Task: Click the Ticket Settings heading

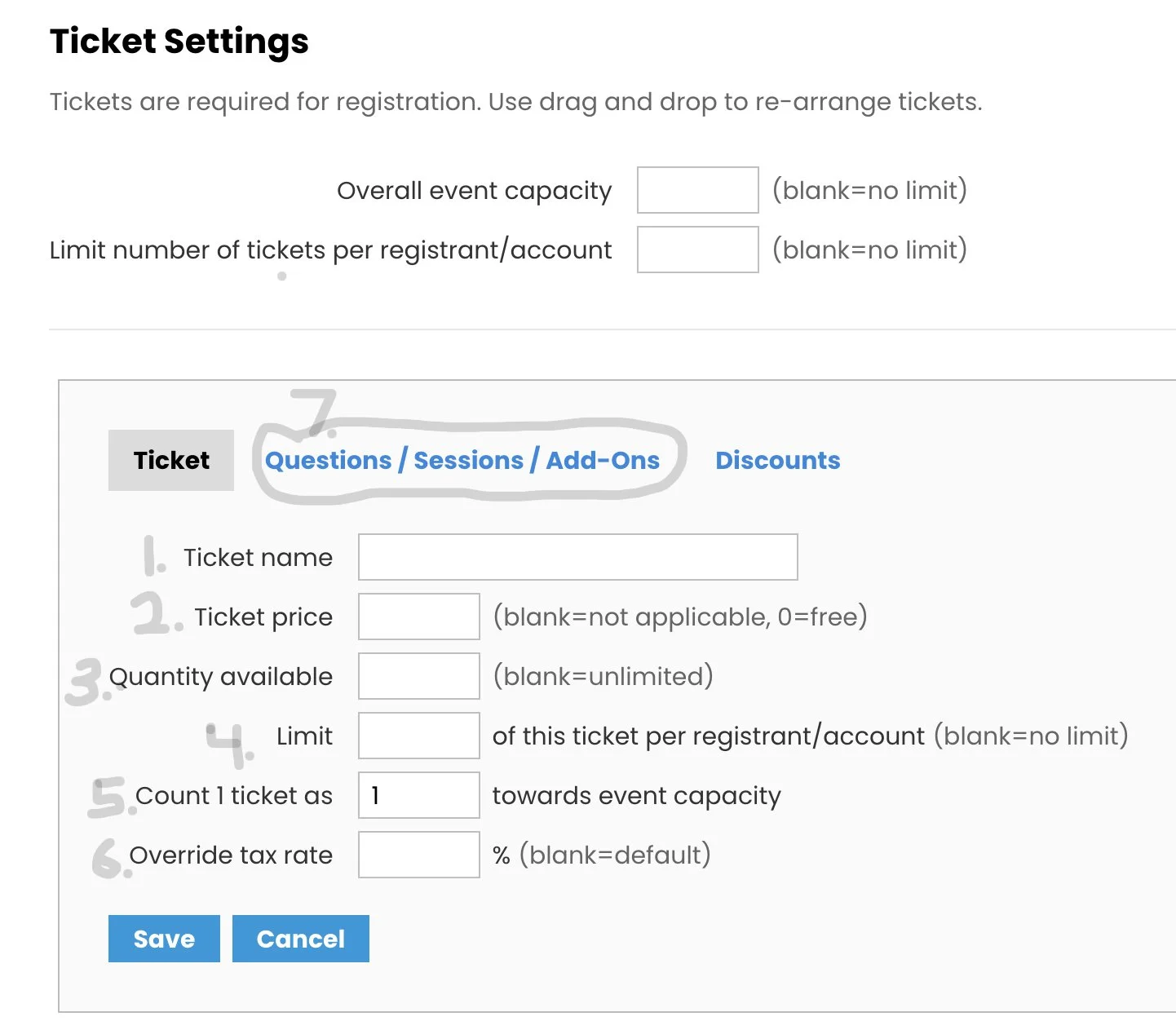Action: pos(179,42)
